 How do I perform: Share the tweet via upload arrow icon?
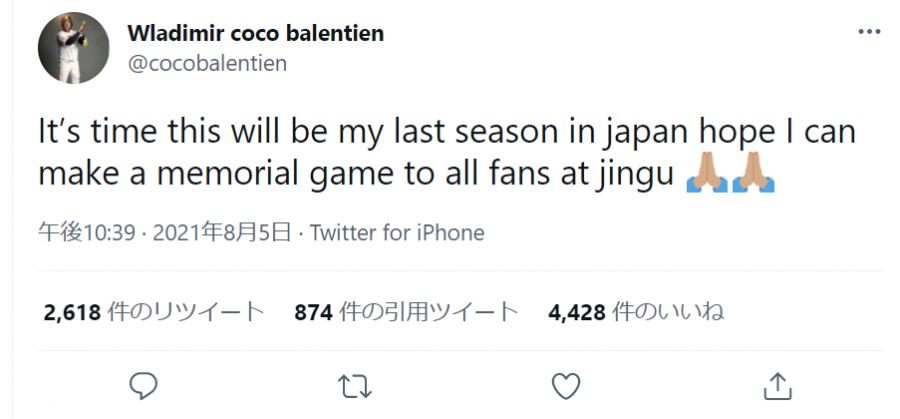777,384
